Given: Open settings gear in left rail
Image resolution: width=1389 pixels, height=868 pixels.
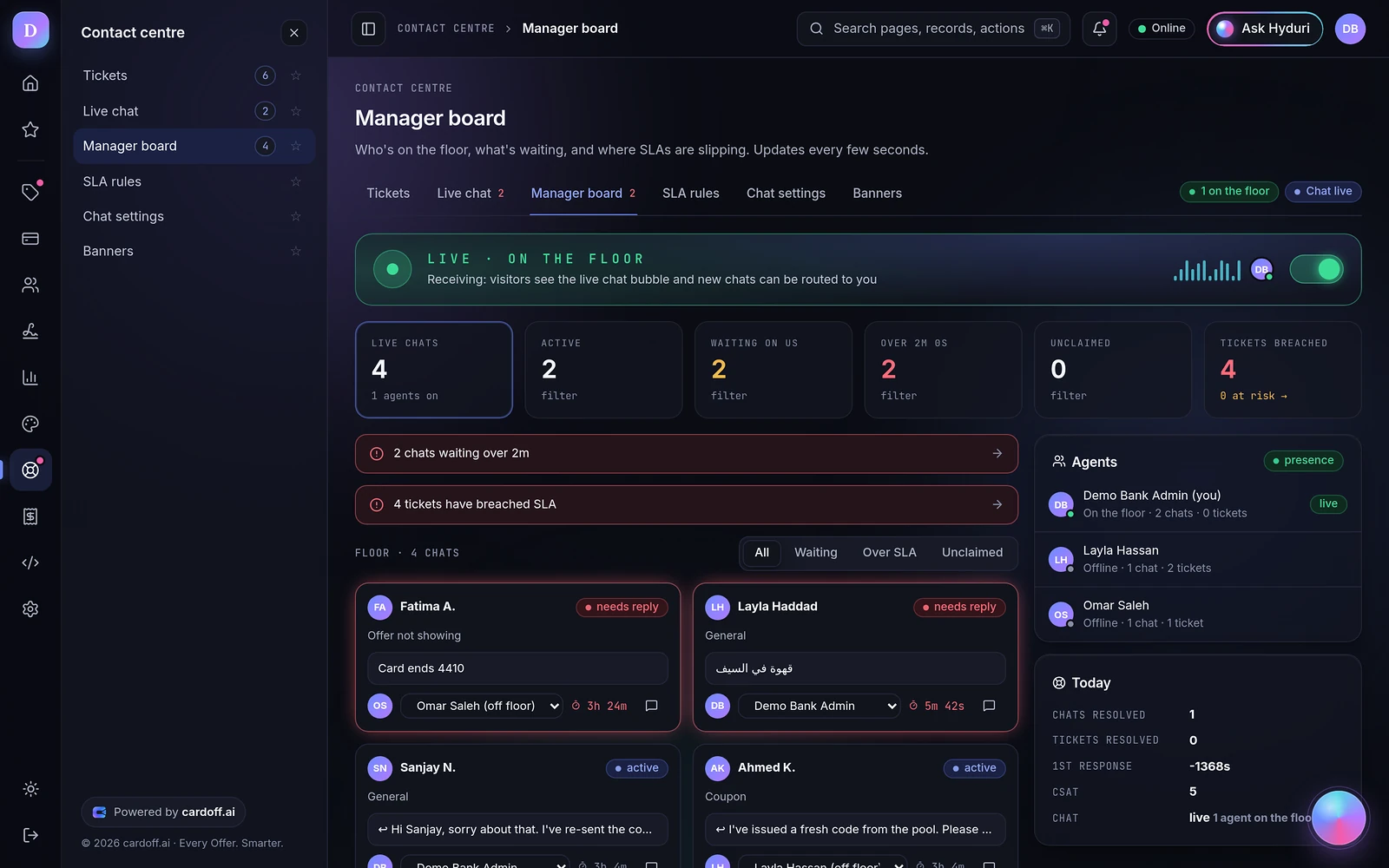Looking at the screenshot, I should point(30,609).
